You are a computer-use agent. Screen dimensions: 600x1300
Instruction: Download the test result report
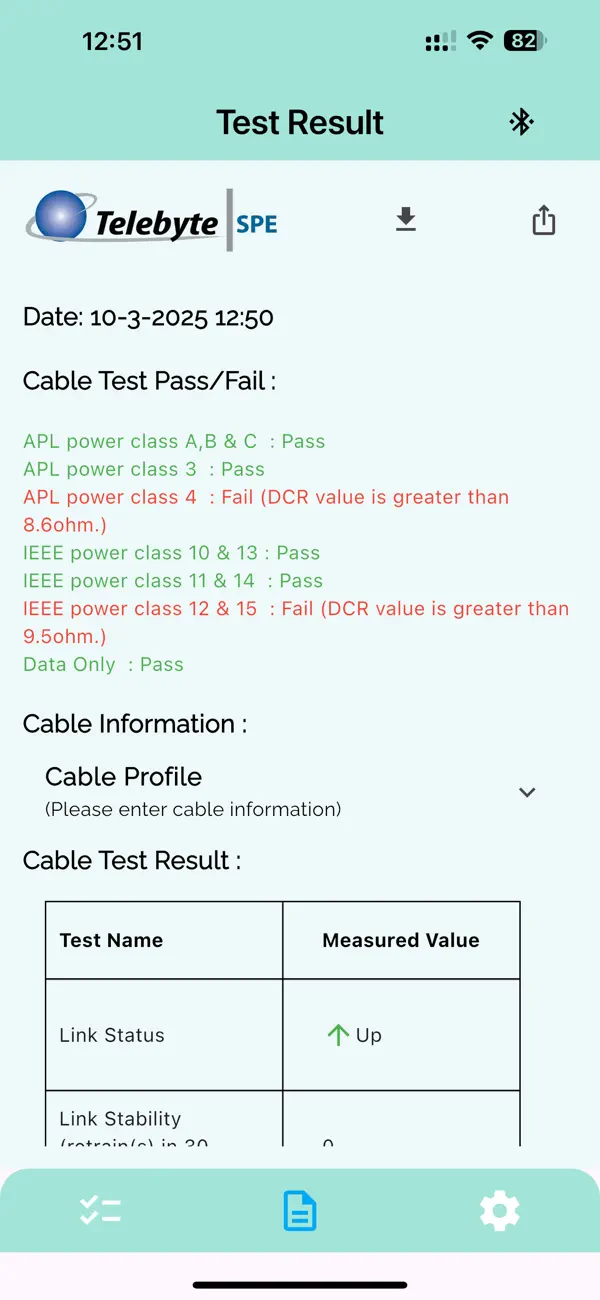(405, 219)
